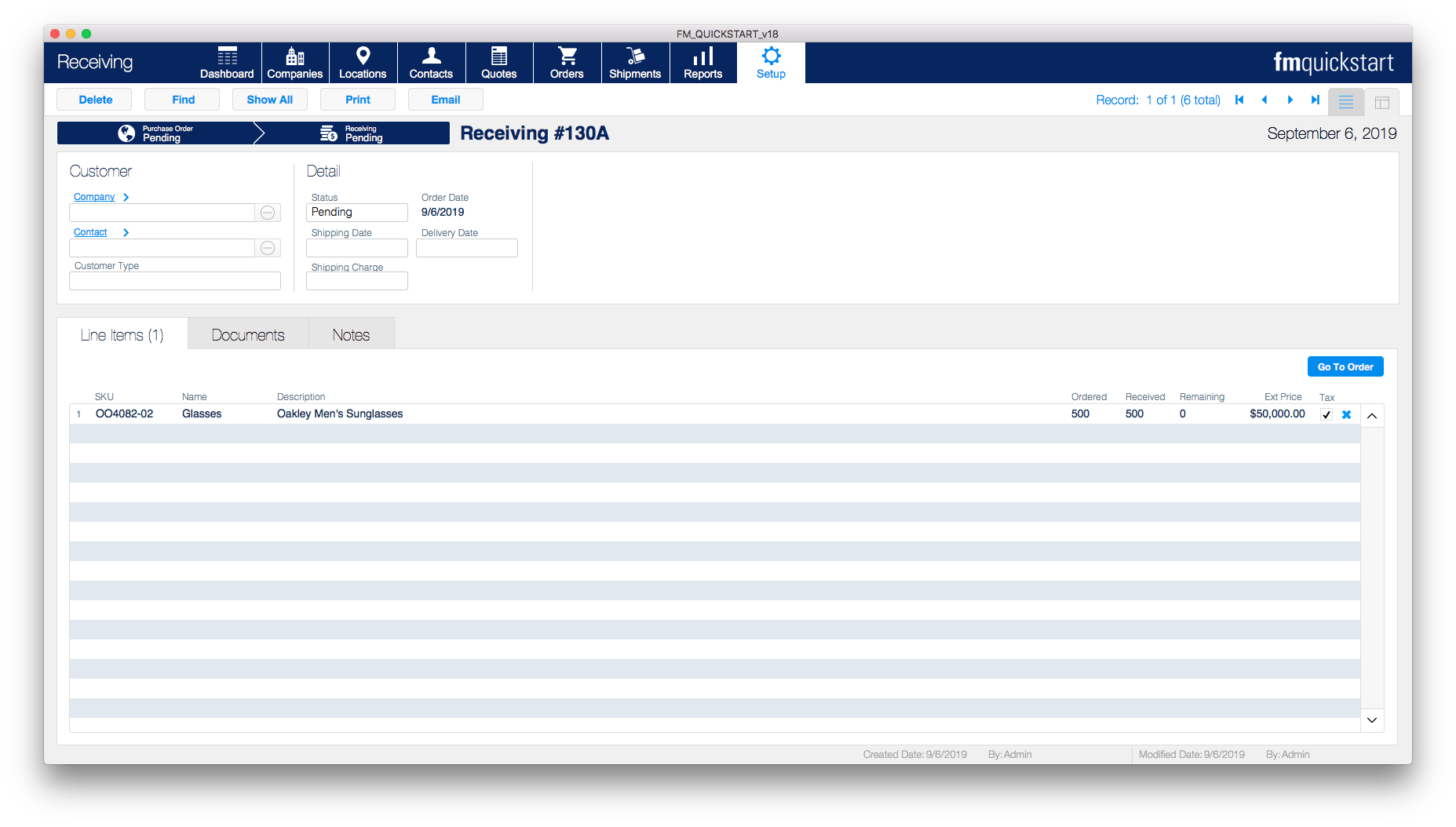Image resolution: width=1456 pixels, height=827 pixels.
Task: Click the Print button
Action: click(358, 100)
